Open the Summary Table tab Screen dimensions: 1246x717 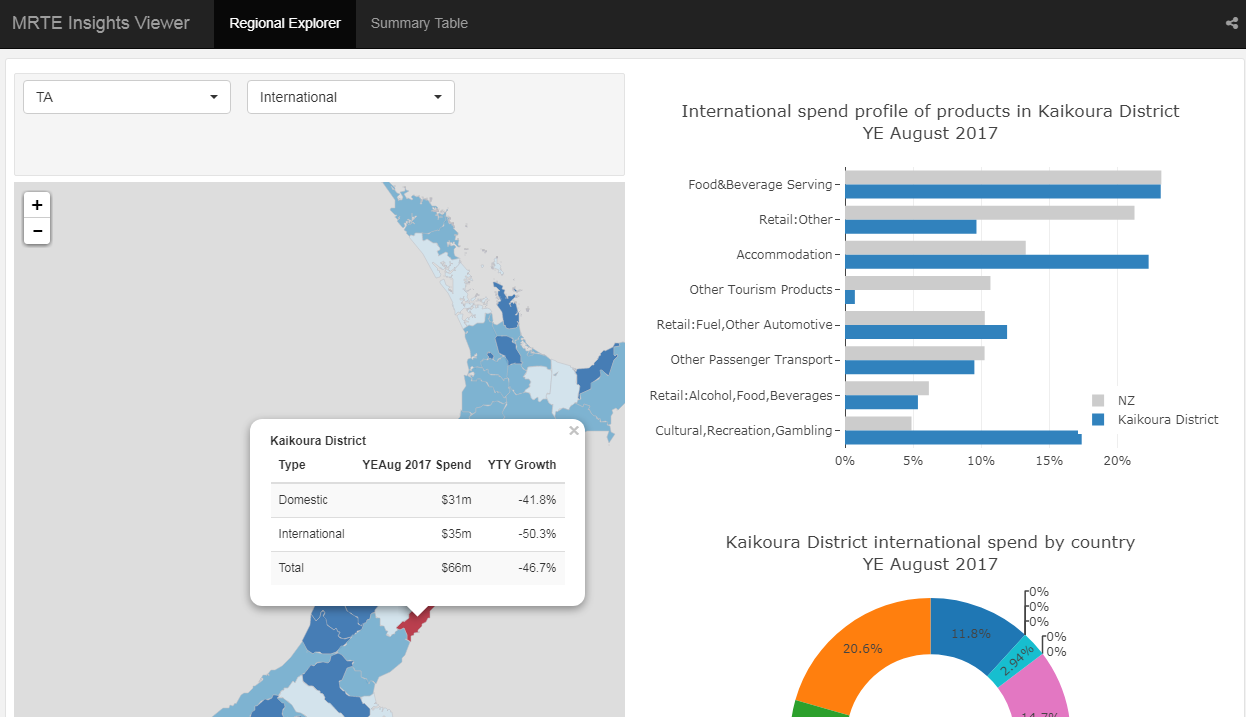(x=419, y=24)
